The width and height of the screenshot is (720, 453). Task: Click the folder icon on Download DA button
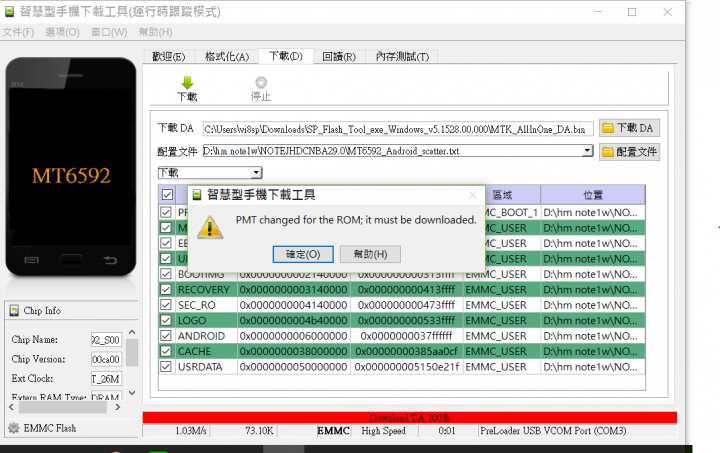coord(608,128)
